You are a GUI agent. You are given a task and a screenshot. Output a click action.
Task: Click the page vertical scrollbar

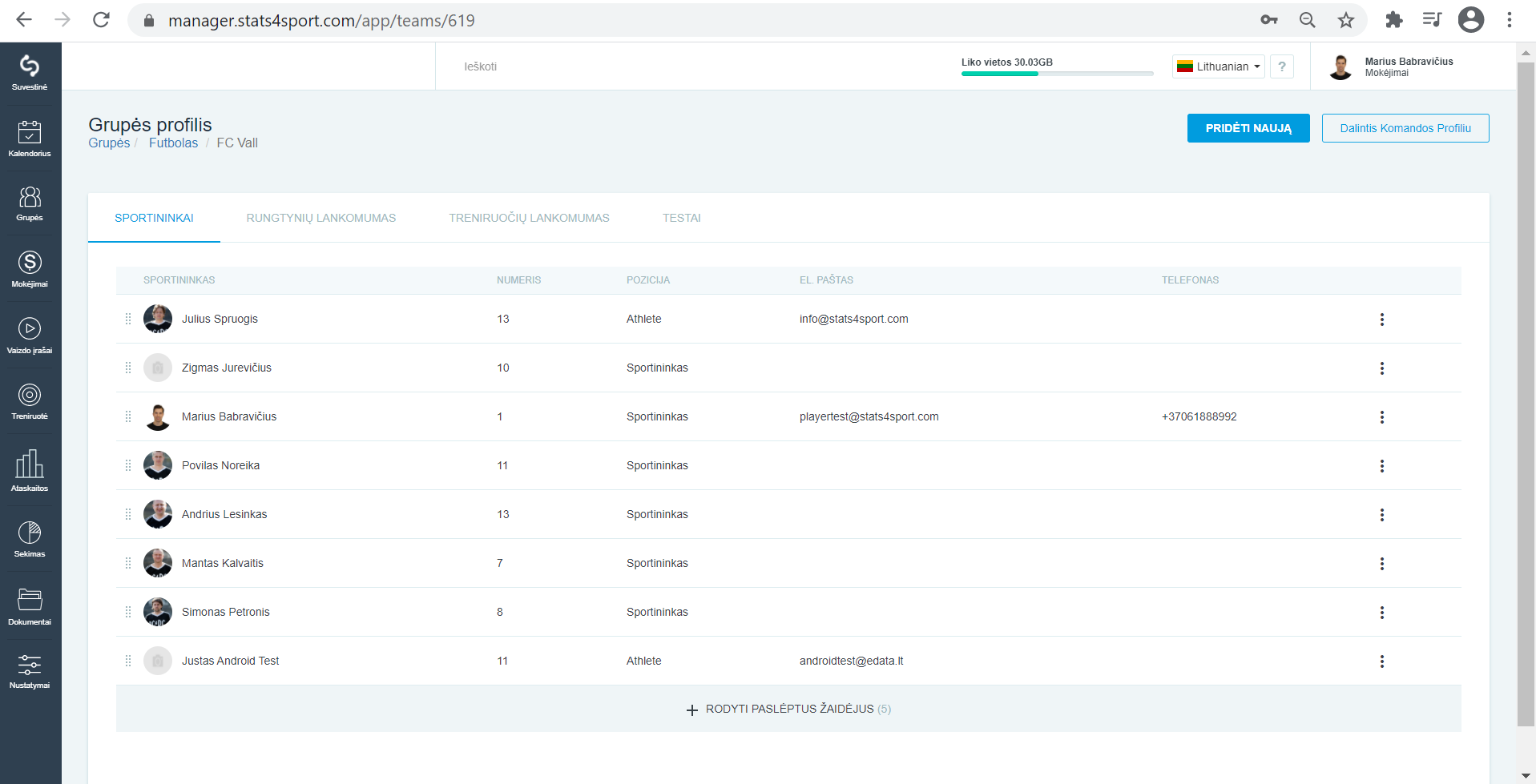1526,392
